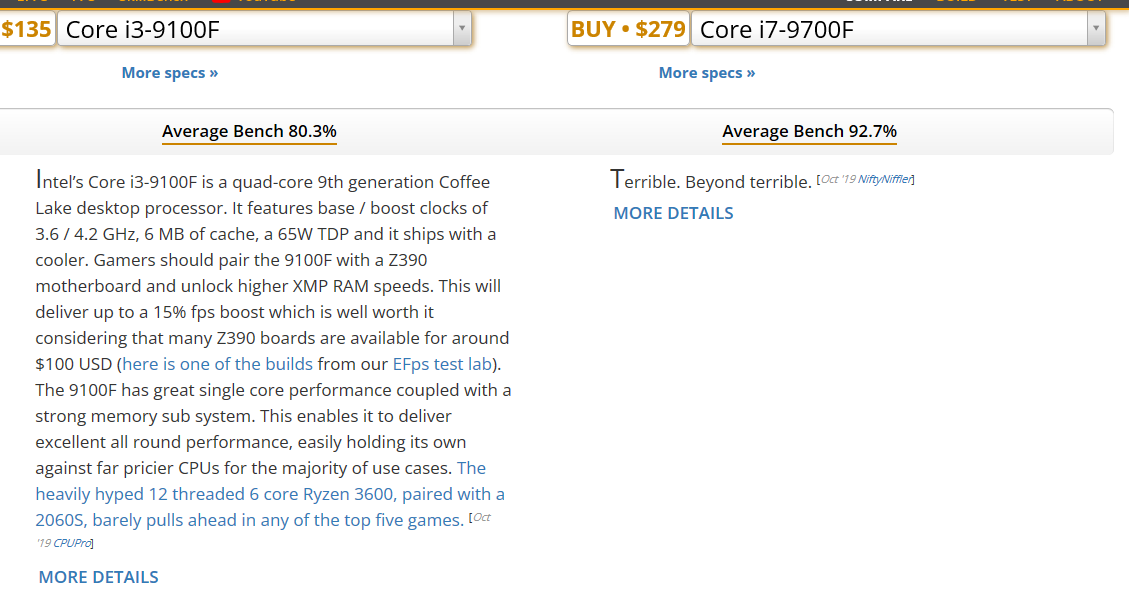1129x595 pixels.
Task: Click MORE DETAILS under the i7-9700F review
Action: (673, 213)
